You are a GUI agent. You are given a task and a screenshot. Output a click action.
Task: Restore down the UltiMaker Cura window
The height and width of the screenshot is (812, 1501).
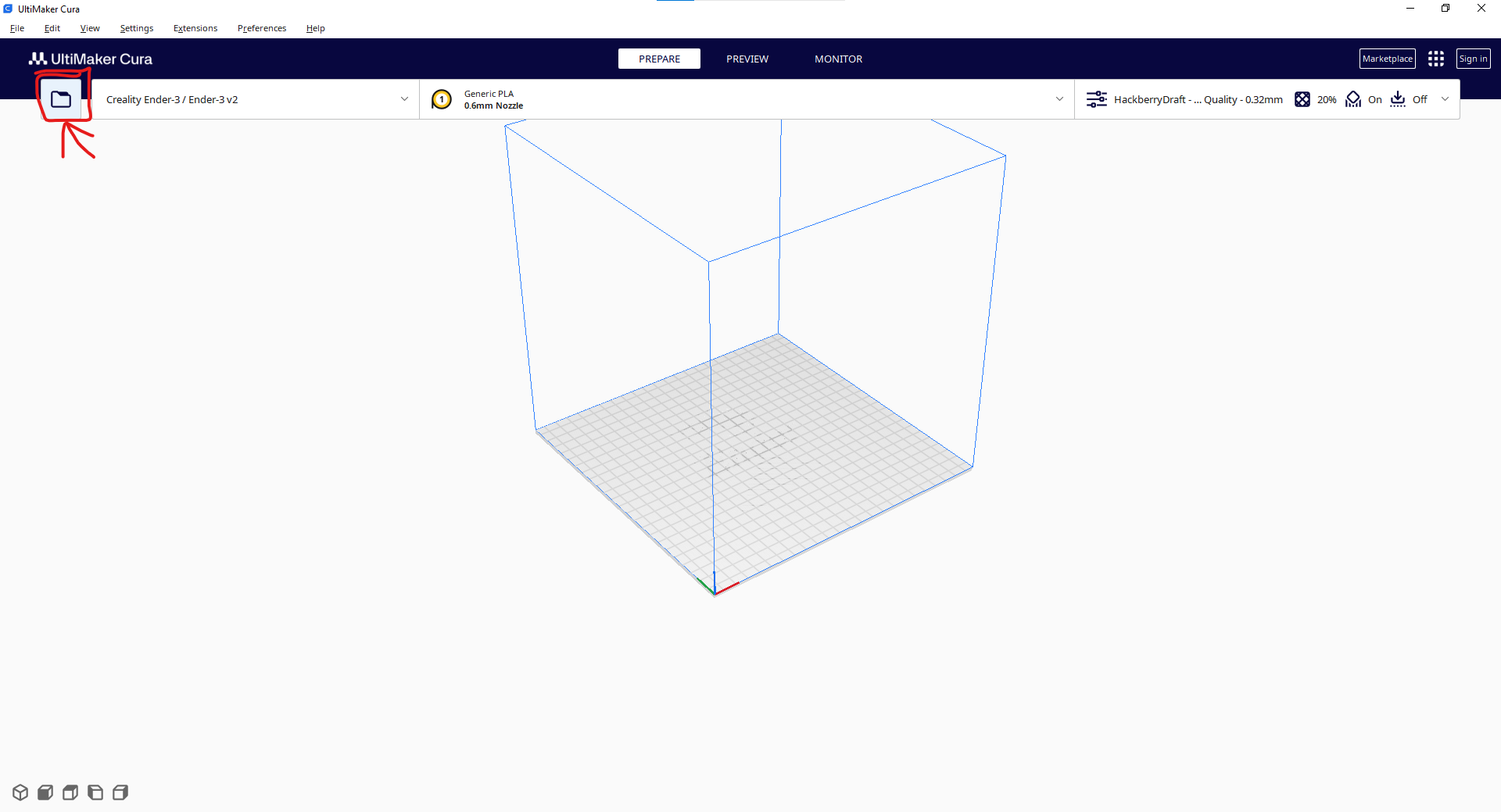1445,9
